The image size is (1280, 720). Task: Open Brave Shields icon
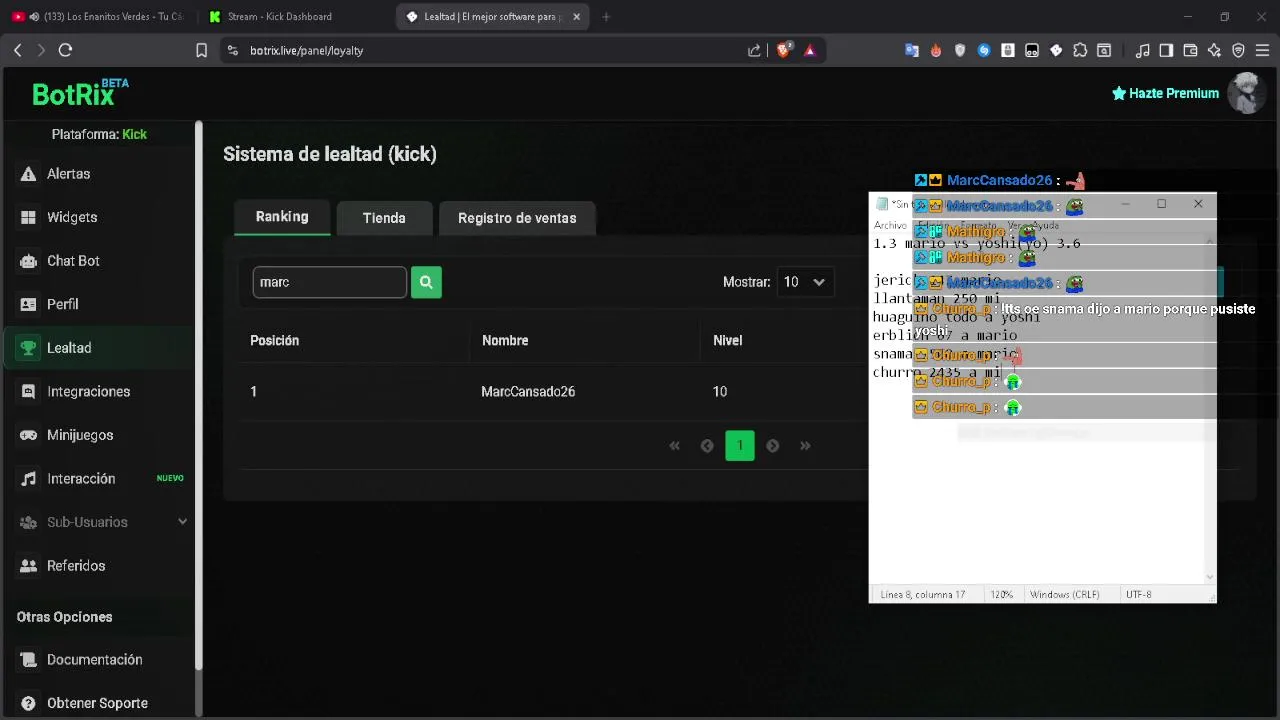(x=784, y=50)
